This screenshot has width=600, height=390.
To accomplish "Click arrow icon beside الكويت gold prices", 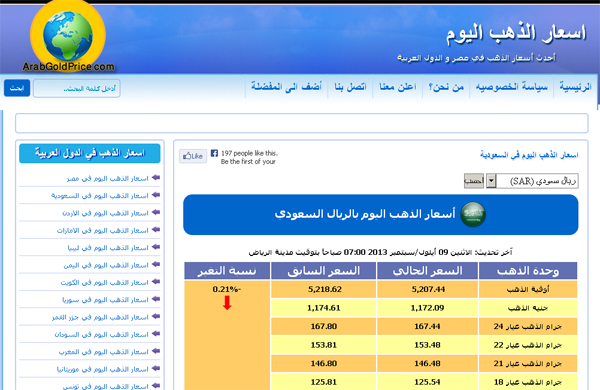I will [156, 282].
